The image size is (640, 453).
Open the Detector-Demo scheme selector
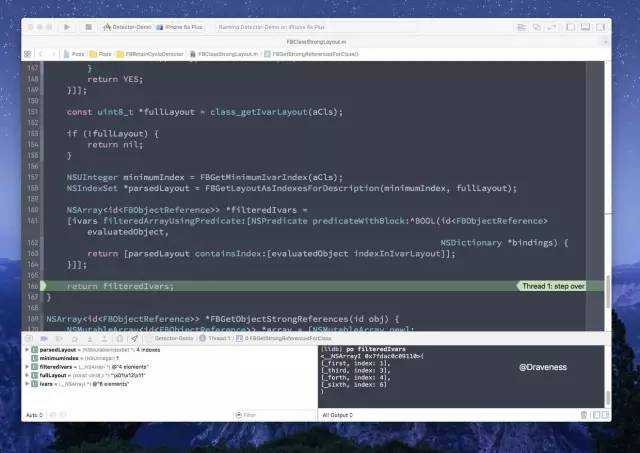coord(127,27)
